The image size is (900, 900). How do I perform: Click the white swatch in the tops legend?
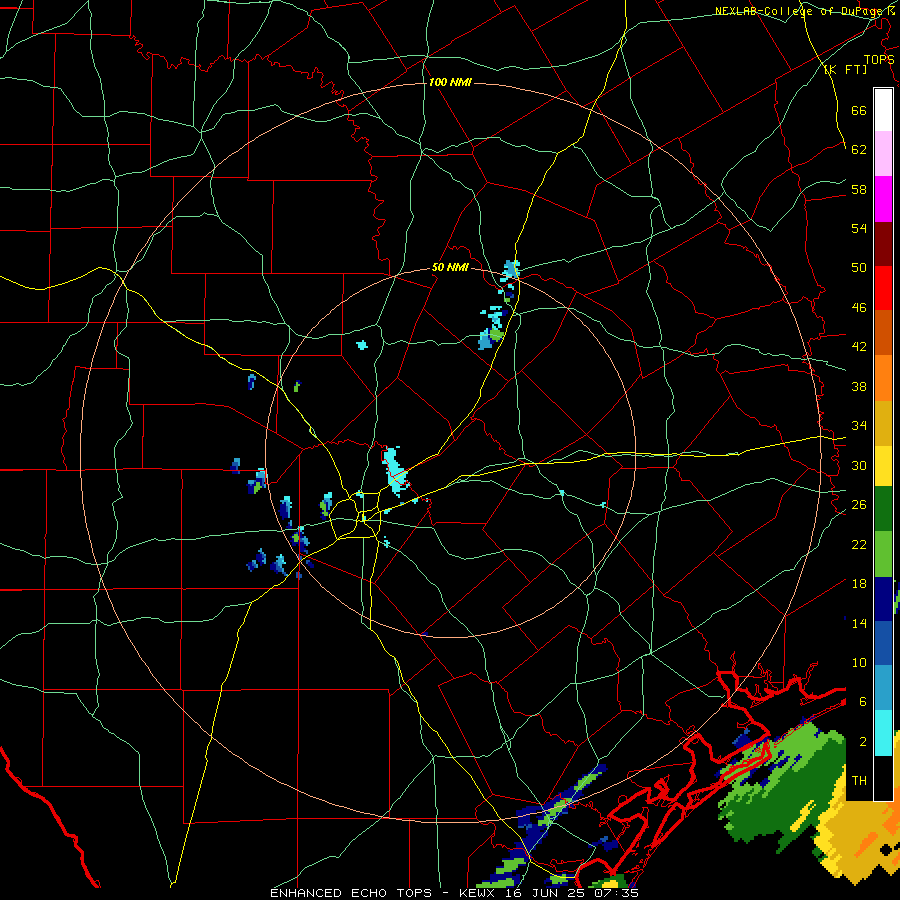pyautogui.click(x=883, y=110)
